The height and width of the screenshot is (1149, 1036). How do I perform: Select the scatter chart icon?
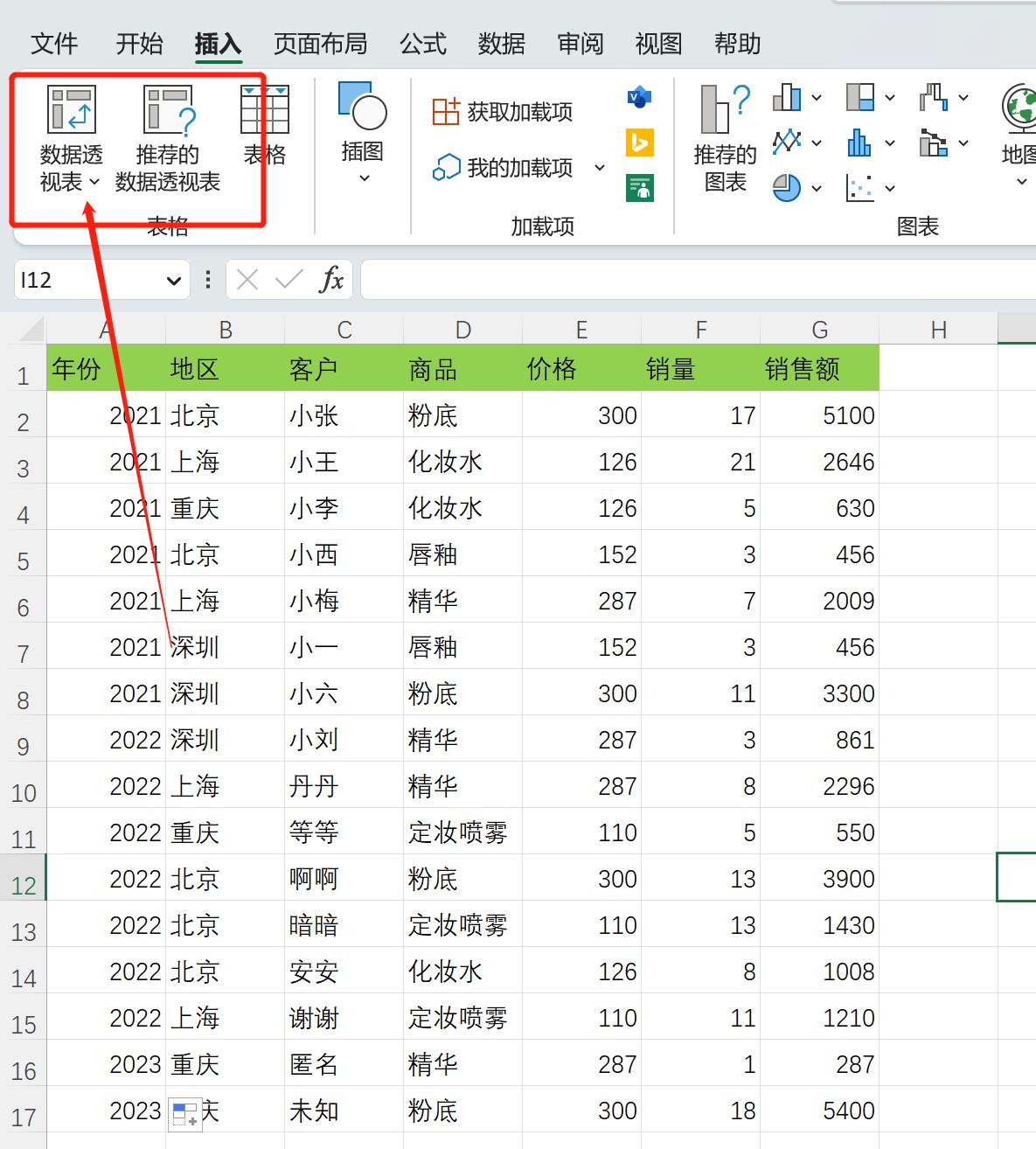859,187
